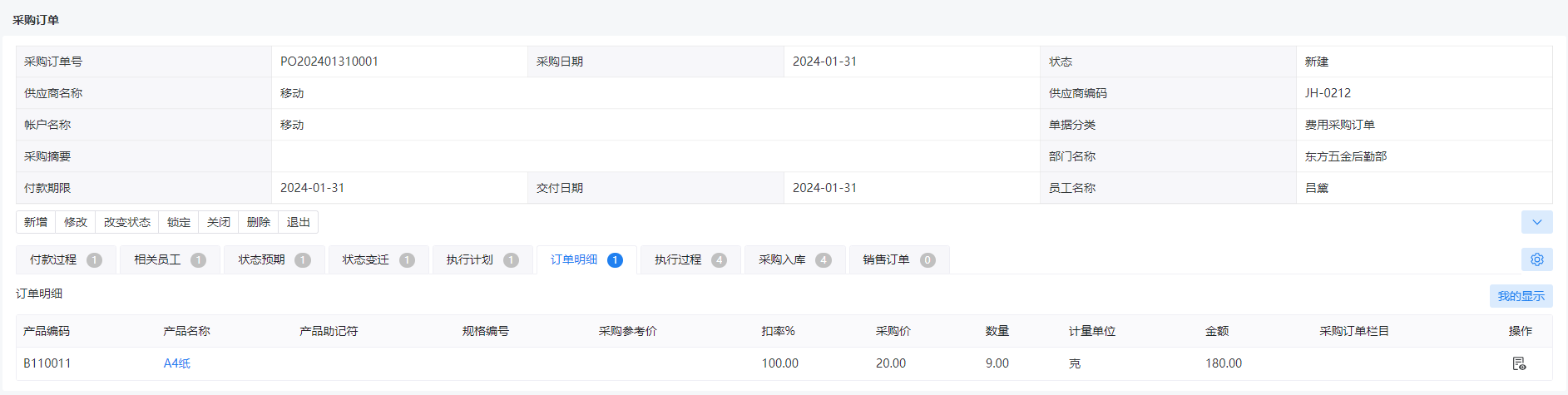Click the 锁定 button
Screen dimensions: 1568x395
(179, 222)
